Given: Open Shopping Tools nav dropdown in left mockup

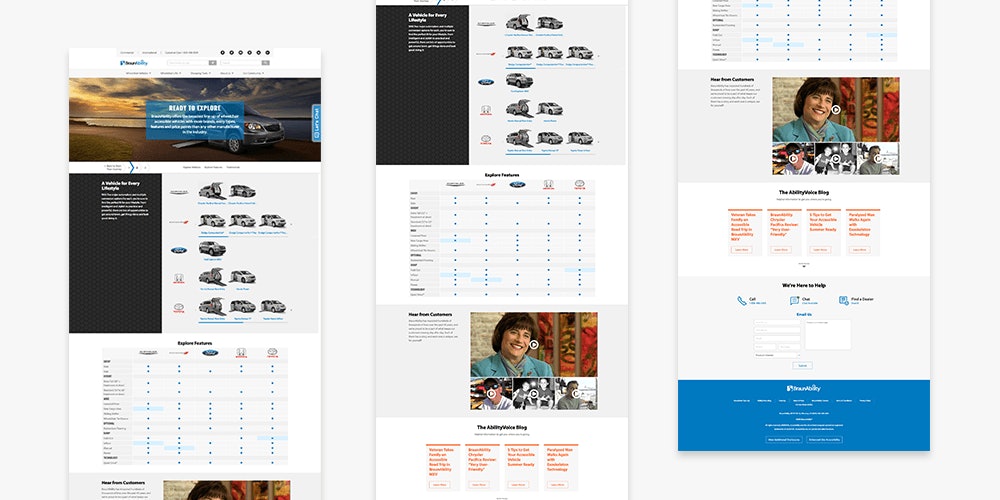Looking at the screenshot, I should click(x=201, y=73).
